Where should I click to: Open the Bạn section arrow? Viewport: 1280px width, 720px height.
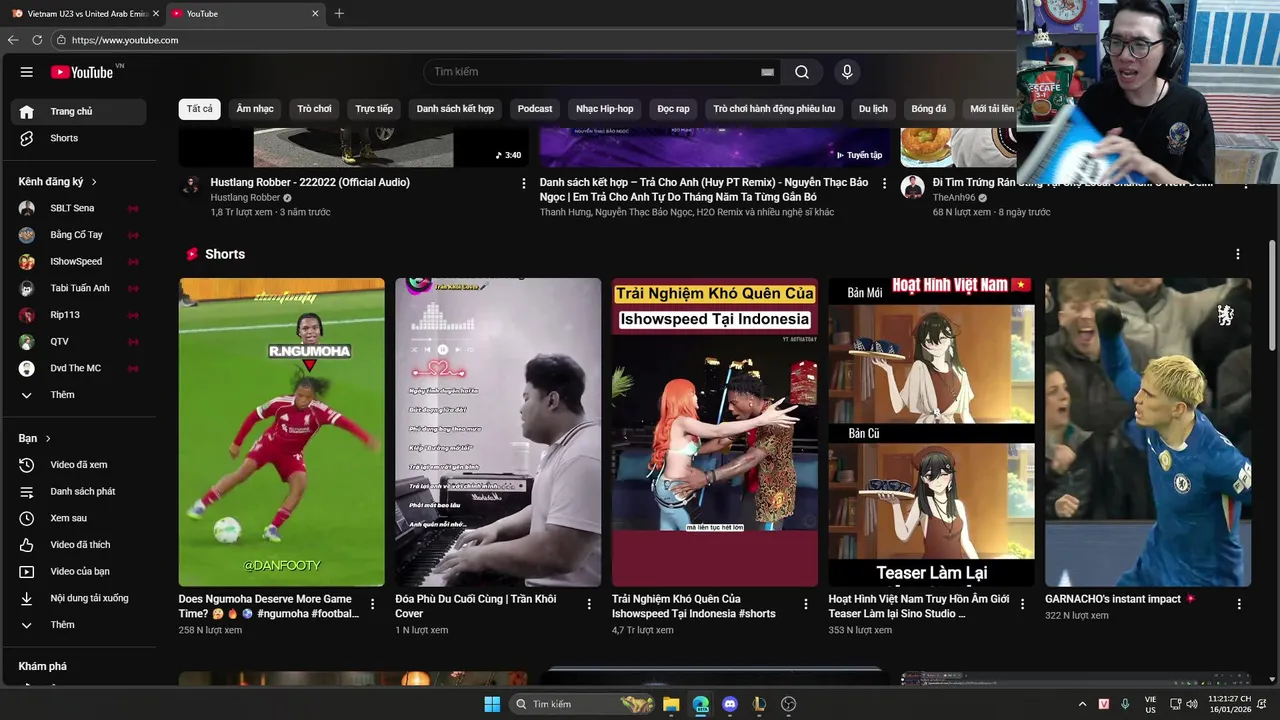(x=47, y=439)
